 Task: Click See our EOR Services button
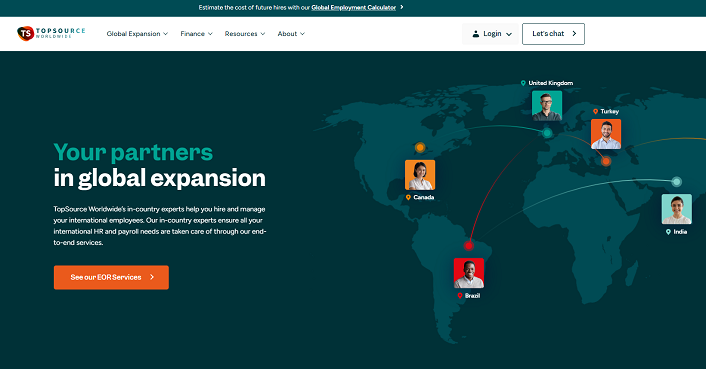[x=111, y=277]
